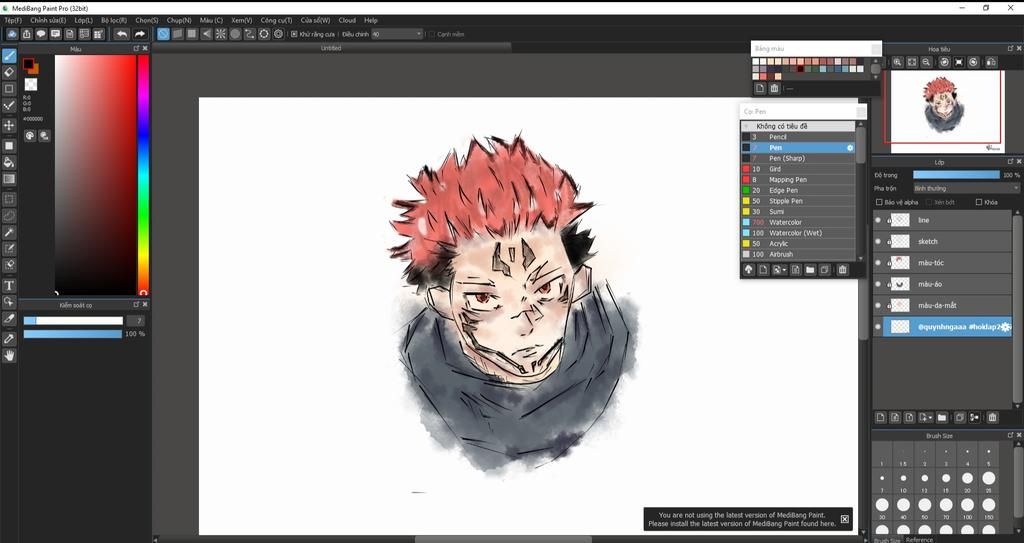Screen dimensions: 1024x543
Task: Switch to the Reference tab
Action: pos(920,540)
